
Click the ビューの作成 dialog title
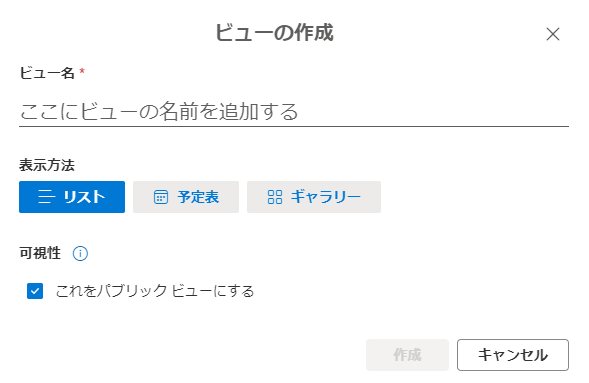point(274,32)
